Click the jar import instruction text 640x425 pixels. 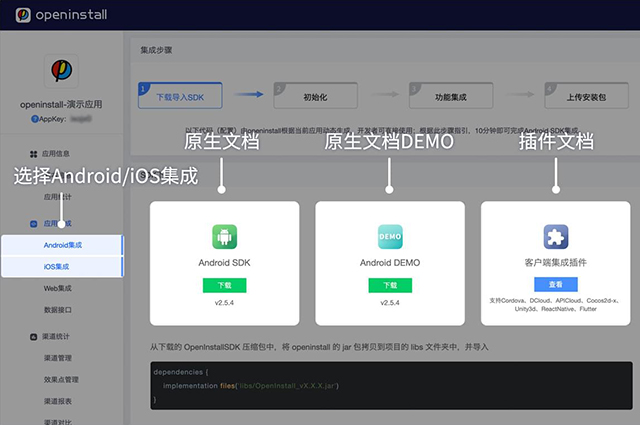(x=319, y=347)
